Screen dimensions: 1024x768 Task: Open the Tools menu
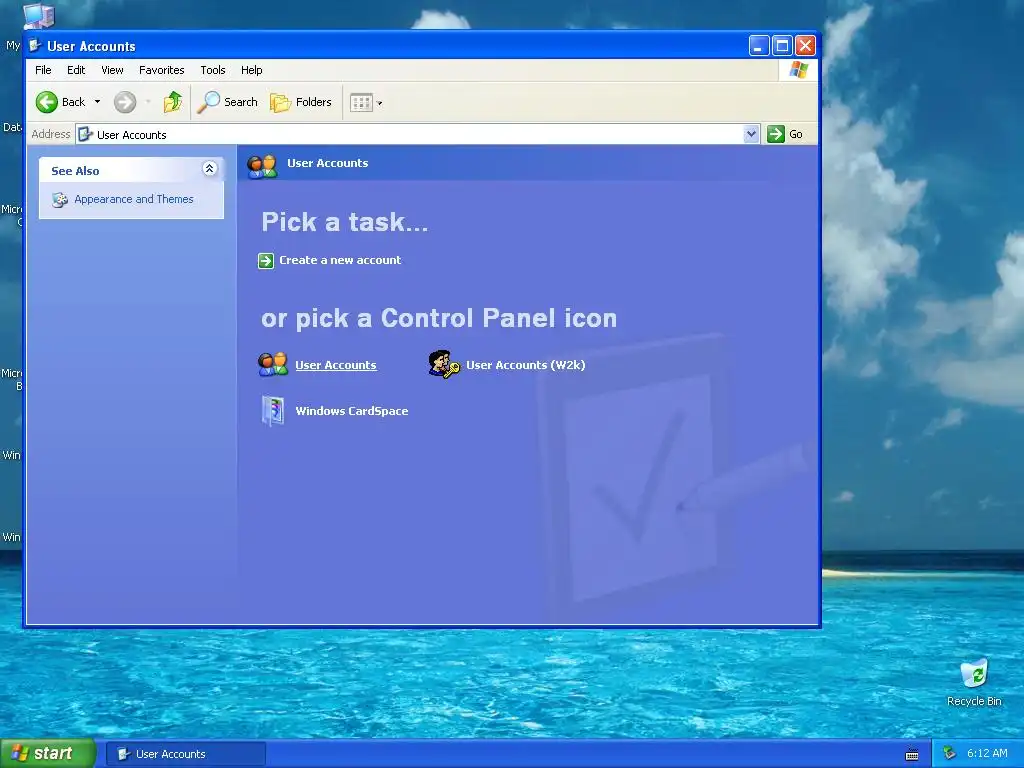point(213,70)
